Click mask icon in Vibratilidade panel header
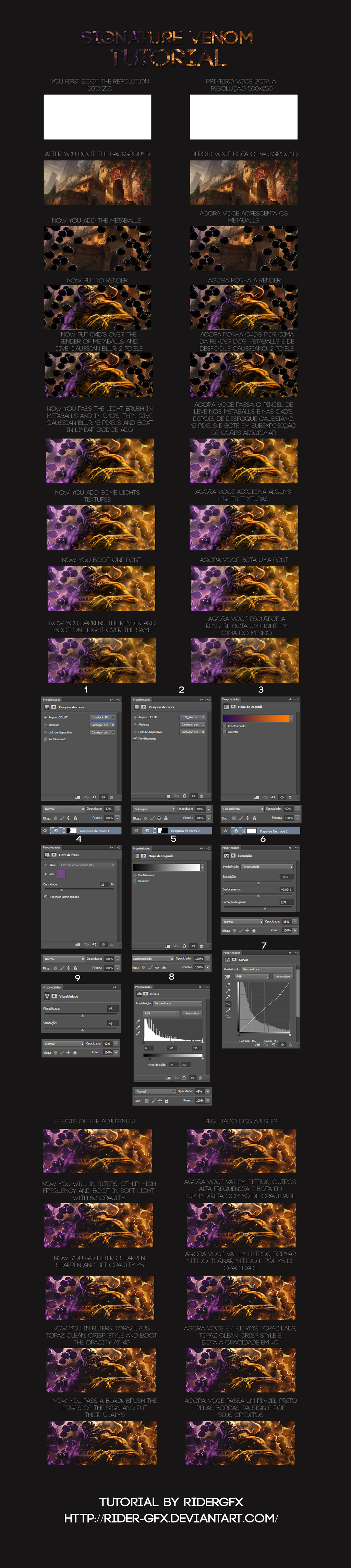351x1568 pixels. 54,996
